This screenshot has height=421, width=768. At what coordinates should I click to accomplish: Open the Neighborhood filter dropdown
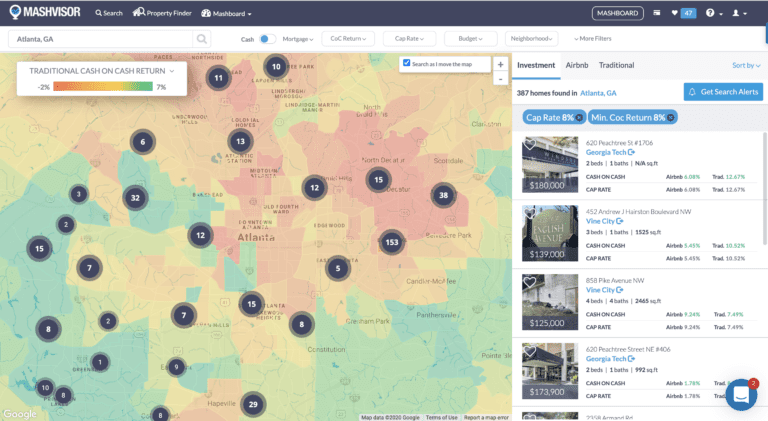(x=532, y=39)
